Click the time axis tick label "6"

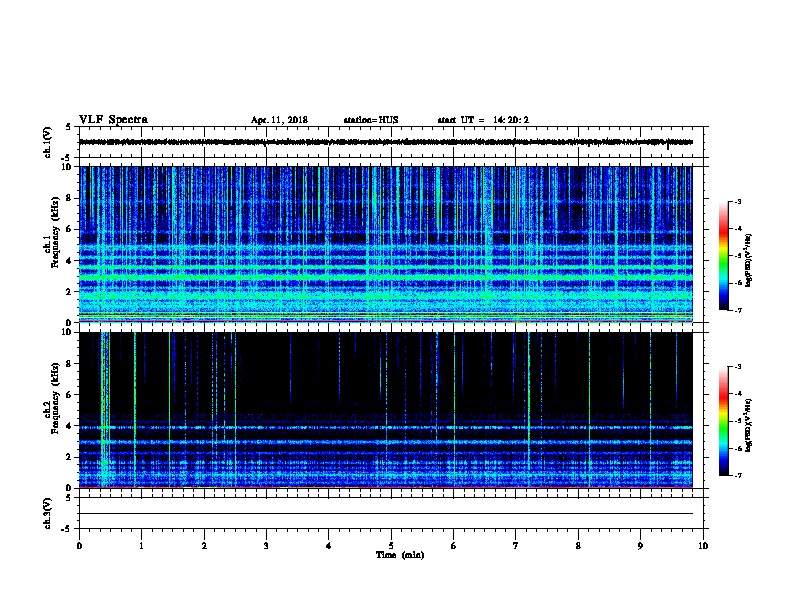coord(454,546)
